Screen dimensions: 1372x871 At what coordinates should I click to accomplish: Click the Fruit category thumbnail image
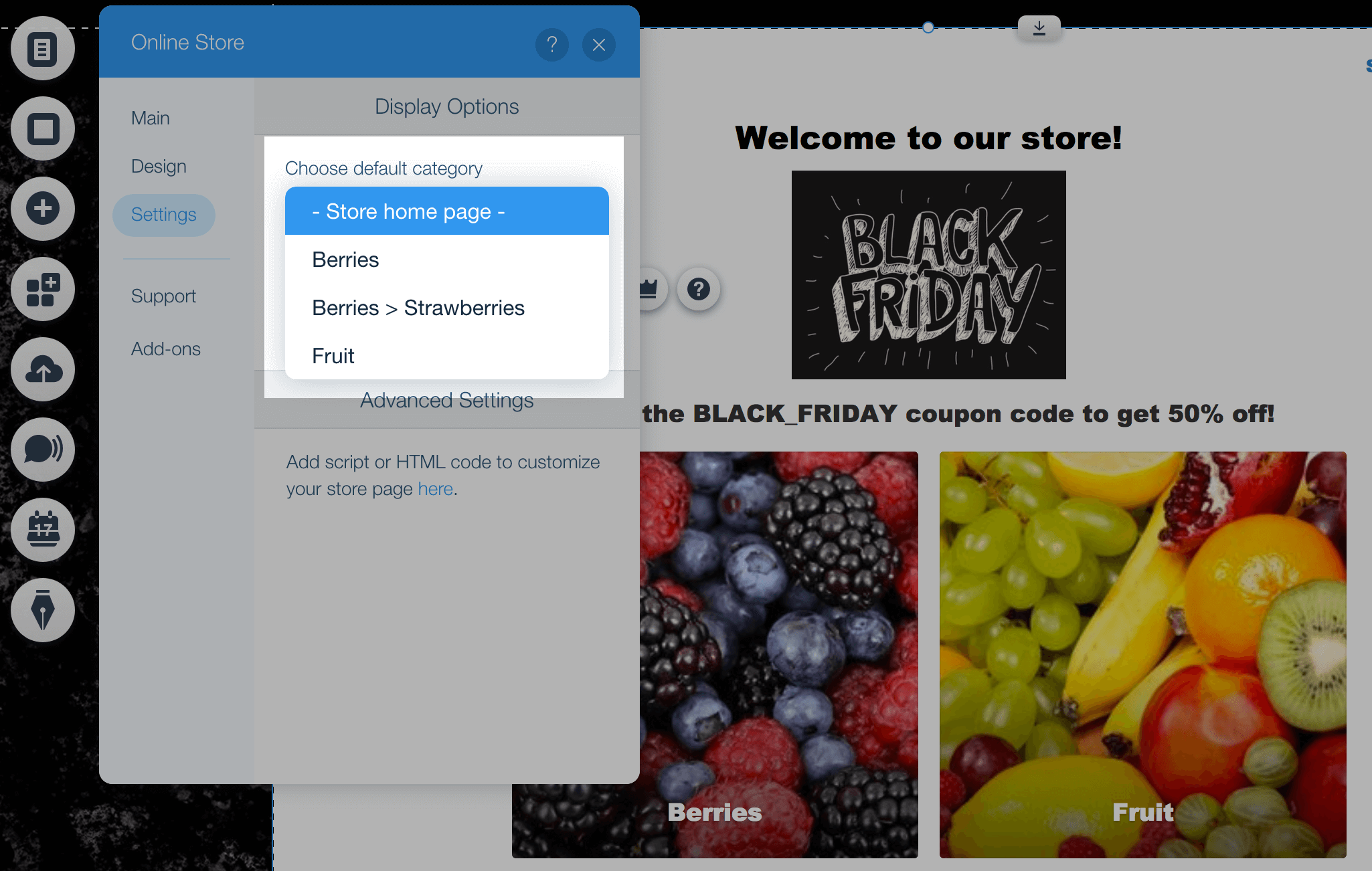coord(1143,655)
